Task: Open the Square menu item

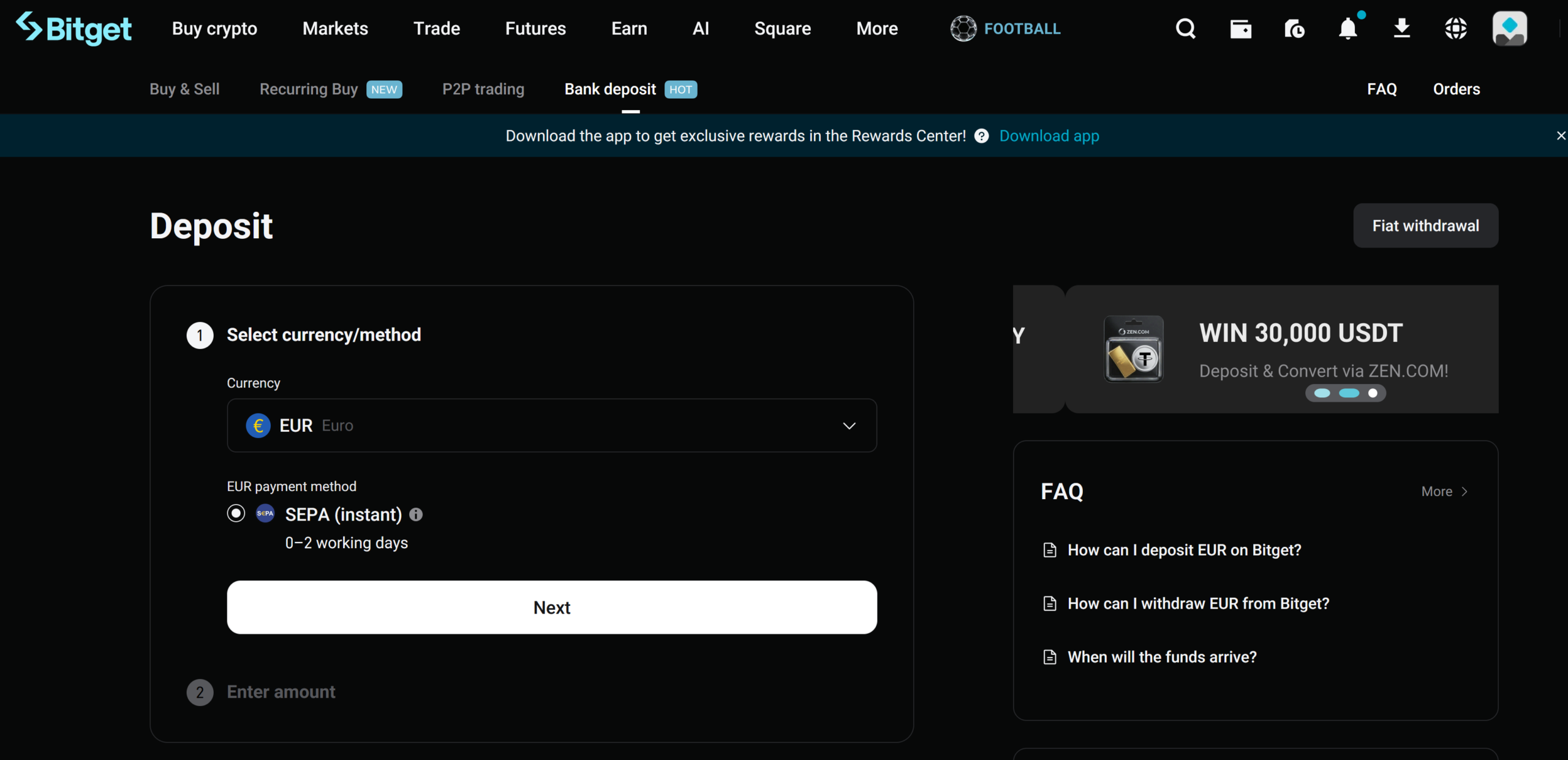Action: 782,29
